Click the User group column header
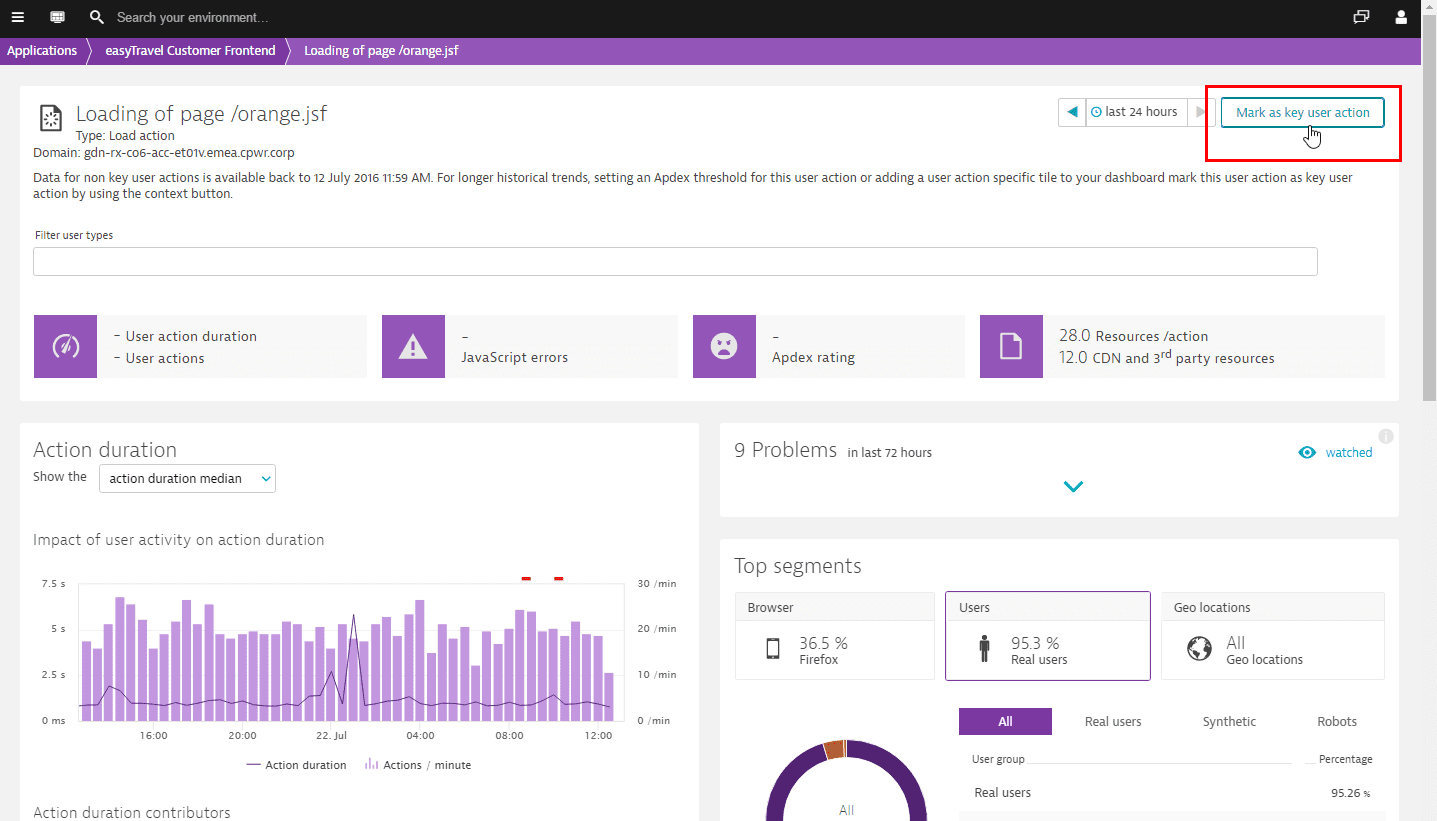 pyautogui.click(x=998, y=759)
